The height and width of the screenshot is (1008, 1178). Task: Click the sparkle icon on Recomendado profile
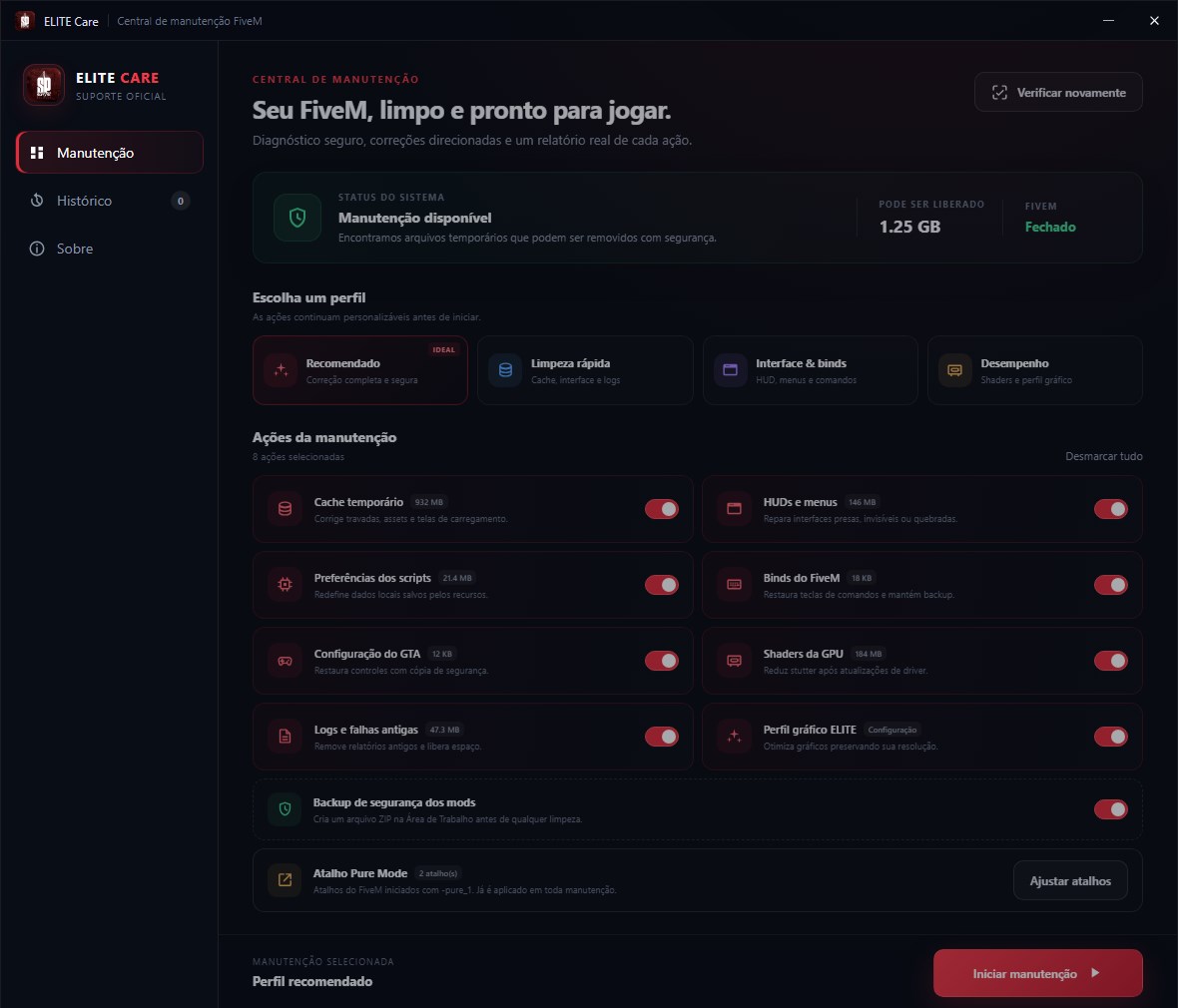(281, 370)
